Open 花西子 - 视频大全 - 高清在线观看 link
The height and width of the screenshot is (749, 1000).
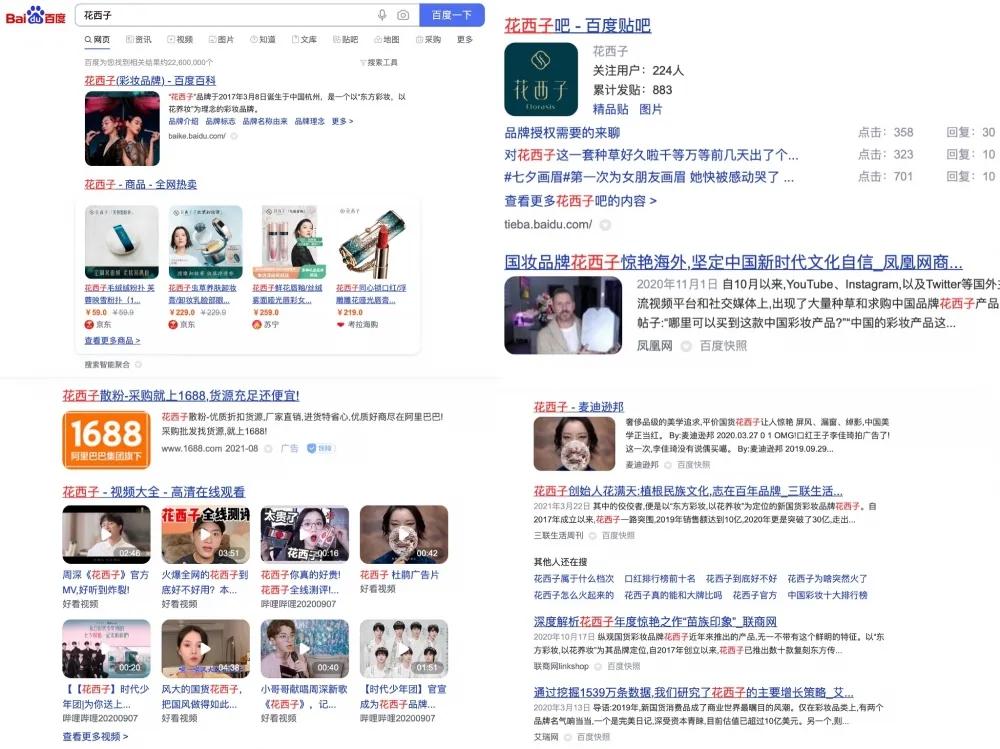pyautogui.click(x=154, y=492)
